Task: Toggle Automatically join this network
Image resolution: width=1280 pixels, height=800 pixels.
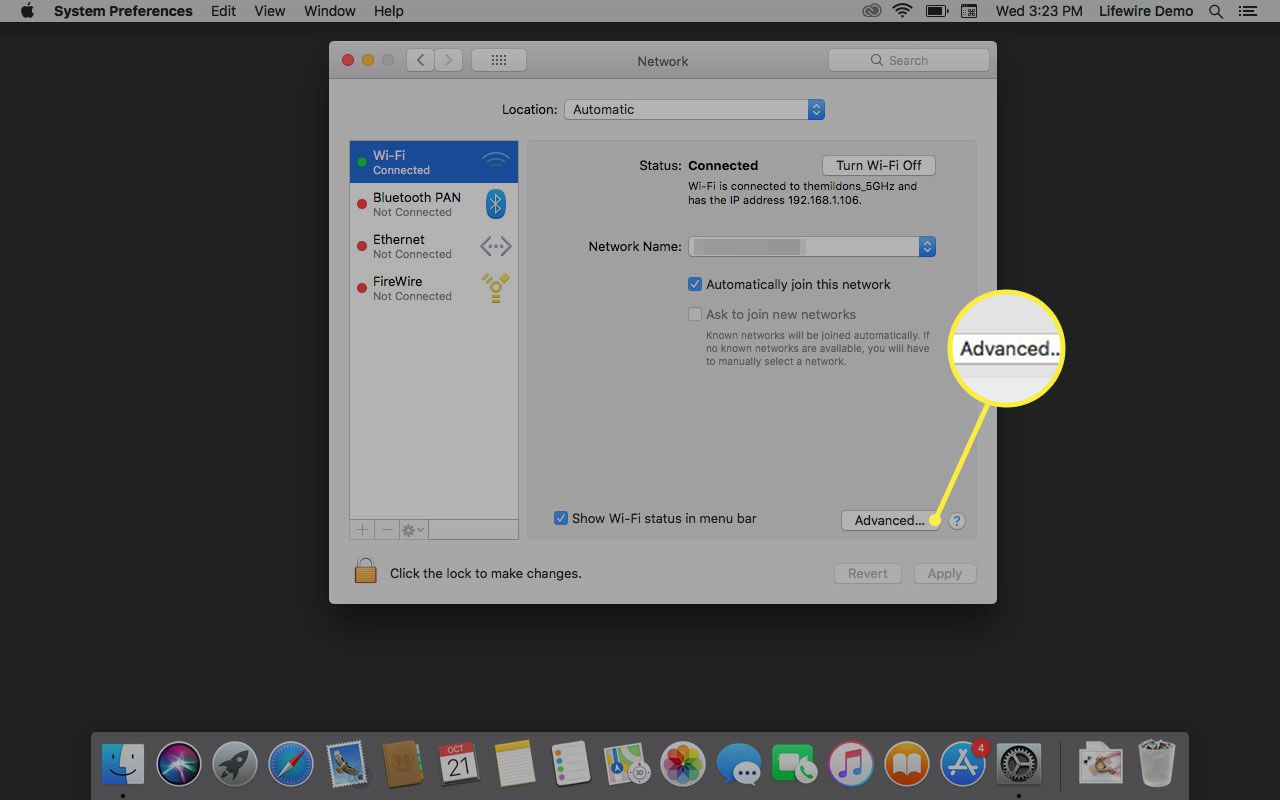Action: click(695, 285)
